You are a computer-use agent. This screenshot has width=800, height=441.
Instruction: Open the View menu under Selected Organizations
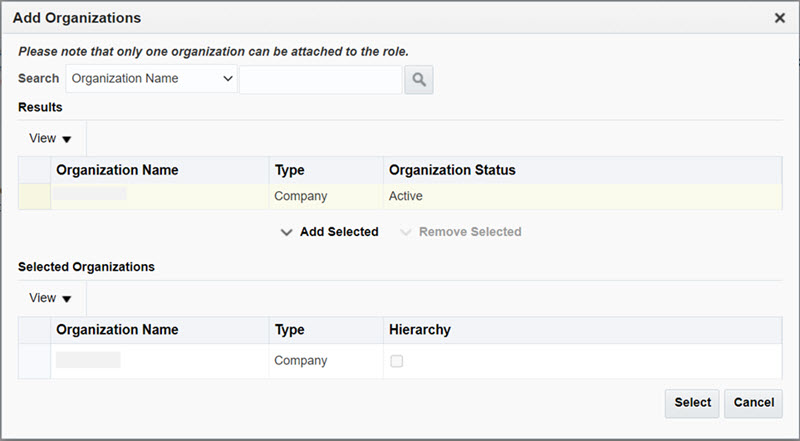pos(51,298)
